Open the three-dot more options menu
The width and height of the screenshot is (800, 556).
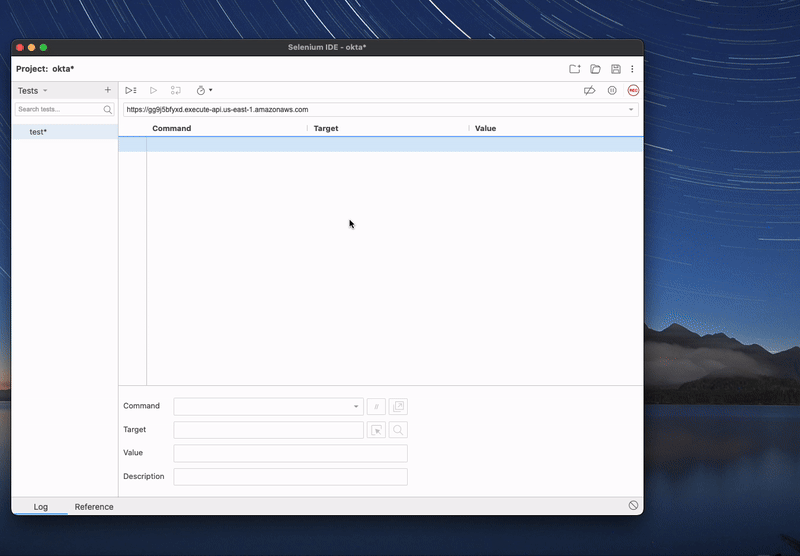pos(632,69)
